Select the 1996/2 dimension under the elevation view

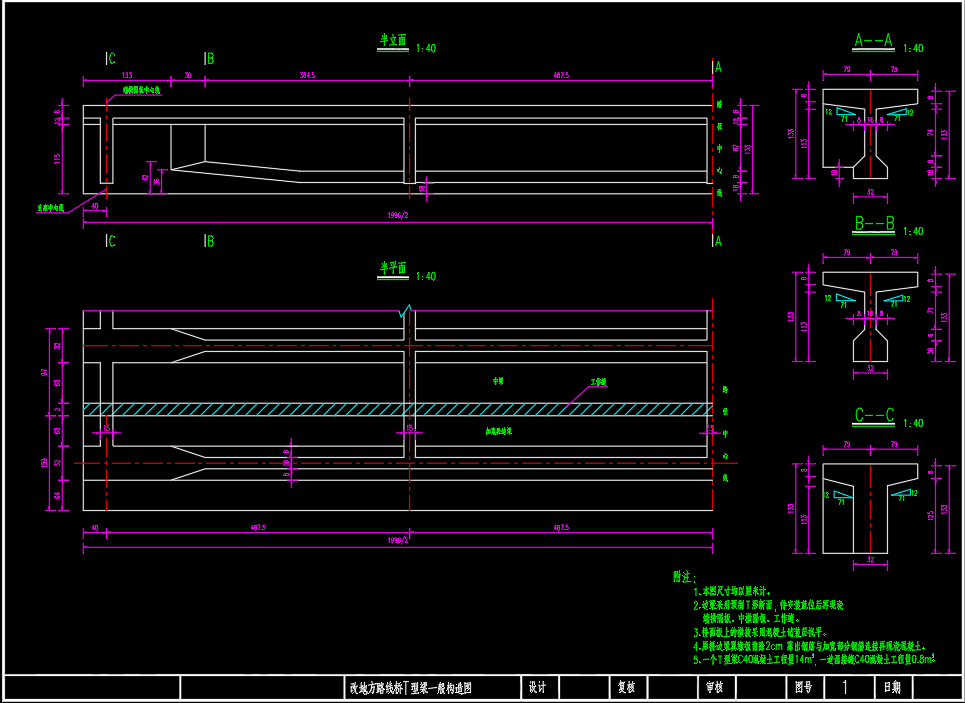point(397,216)
